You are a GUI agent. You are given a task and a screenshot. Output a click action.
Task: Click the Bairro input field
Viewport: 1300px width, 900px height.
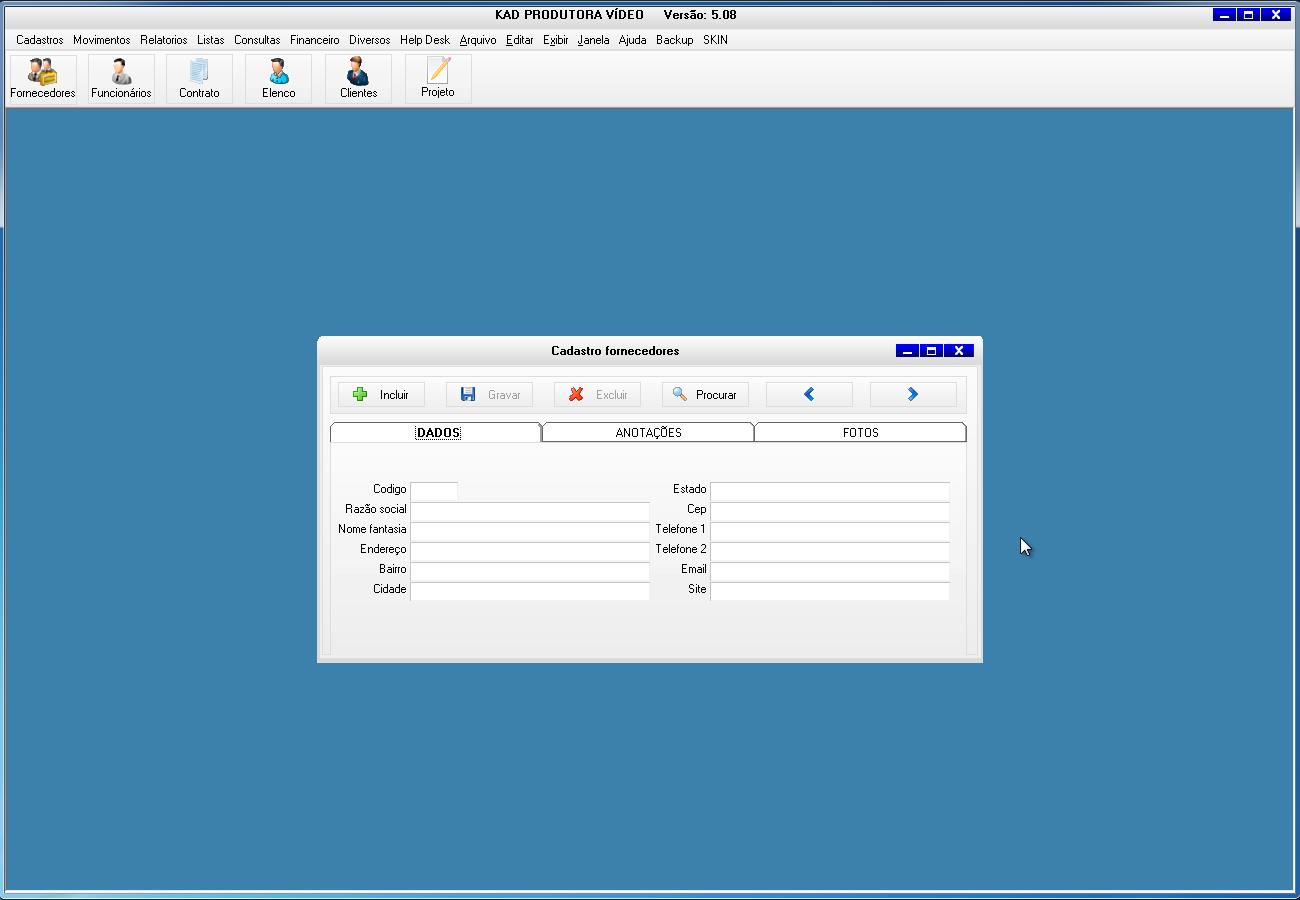(530, 571)
